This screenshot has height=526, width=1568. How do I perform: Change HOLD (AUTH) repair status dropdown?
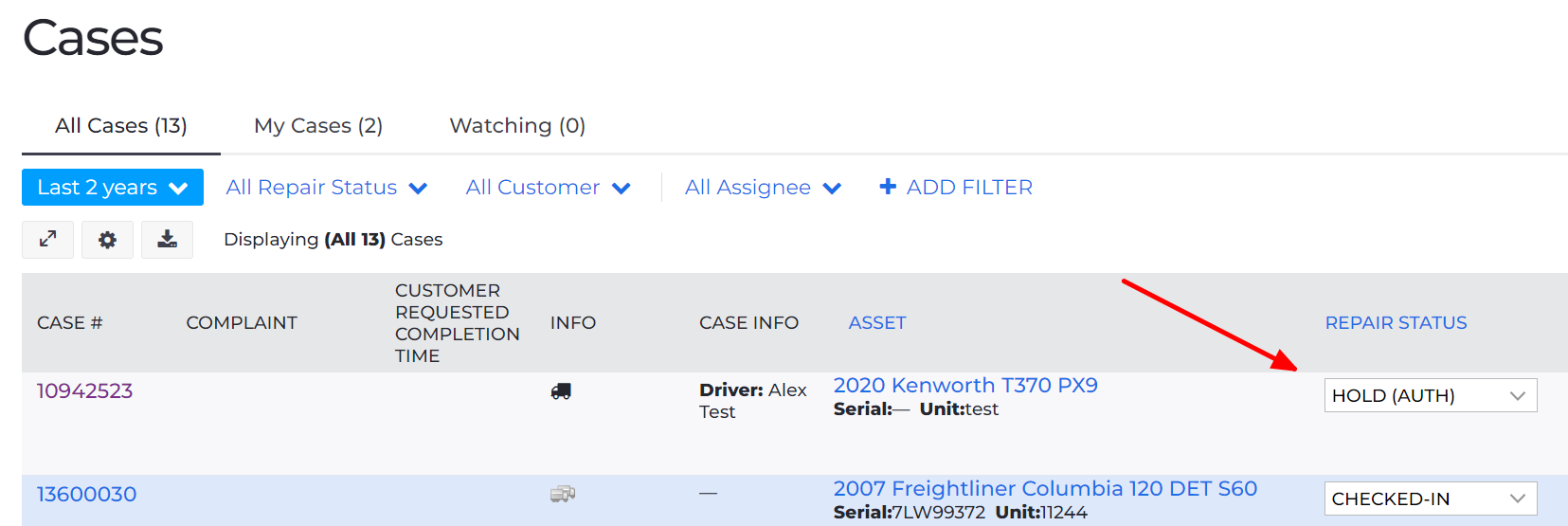pyautogui.click(x=1430, y=395)
